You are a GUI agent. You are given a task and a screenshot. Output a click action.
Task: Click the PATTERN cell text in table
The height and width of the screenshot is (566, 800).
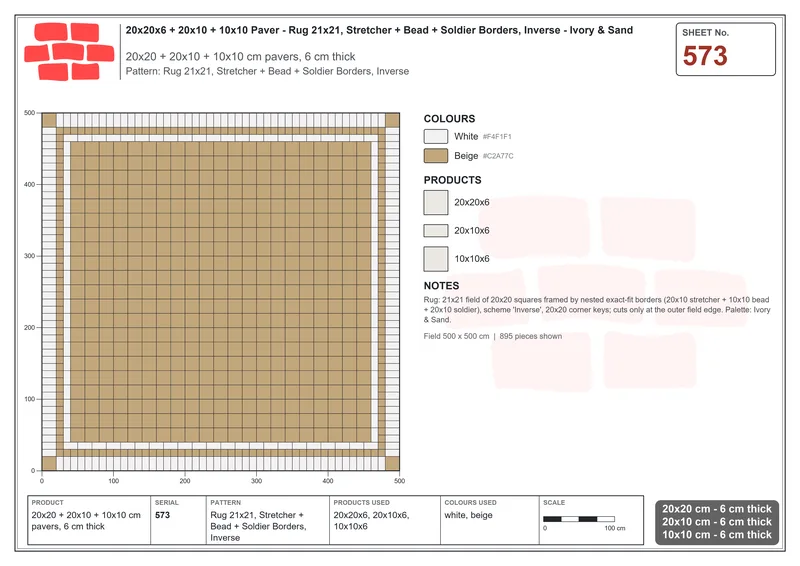tap(258, 526)
